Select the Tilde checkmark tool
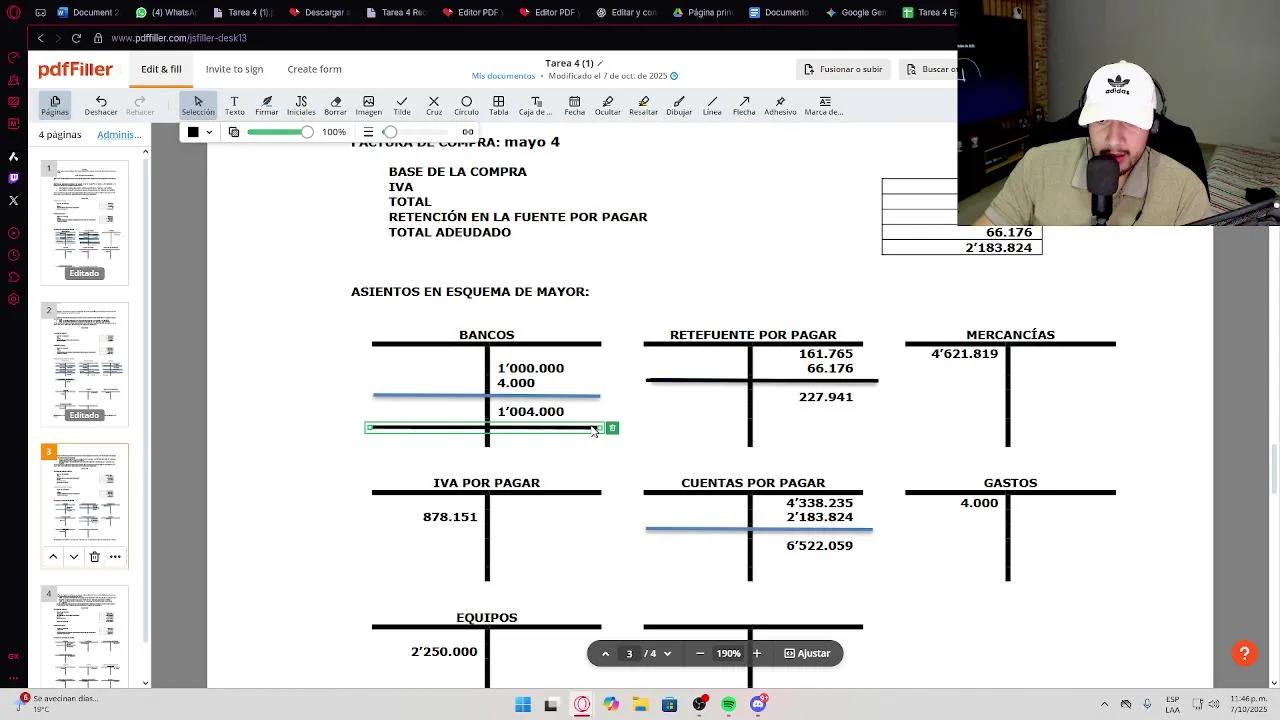The image size is (1280, 720). pos(401,105)
